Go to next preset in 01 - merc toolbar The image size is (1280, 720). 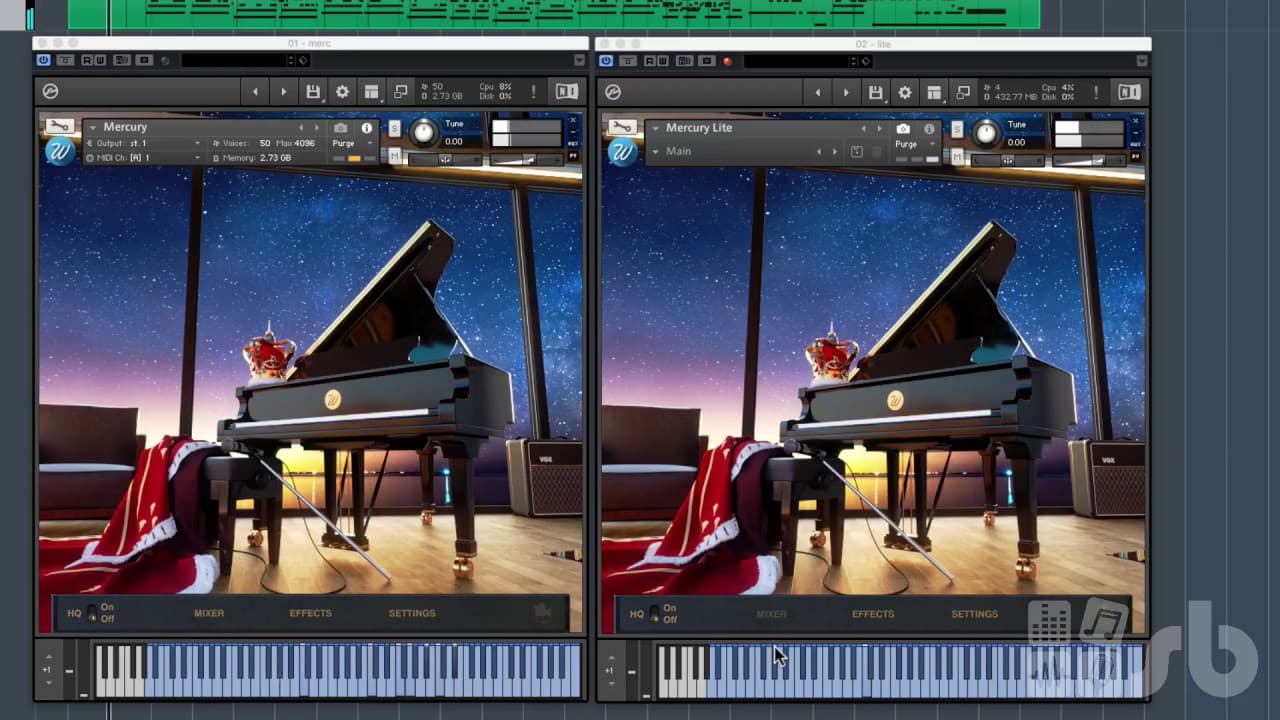284,92
